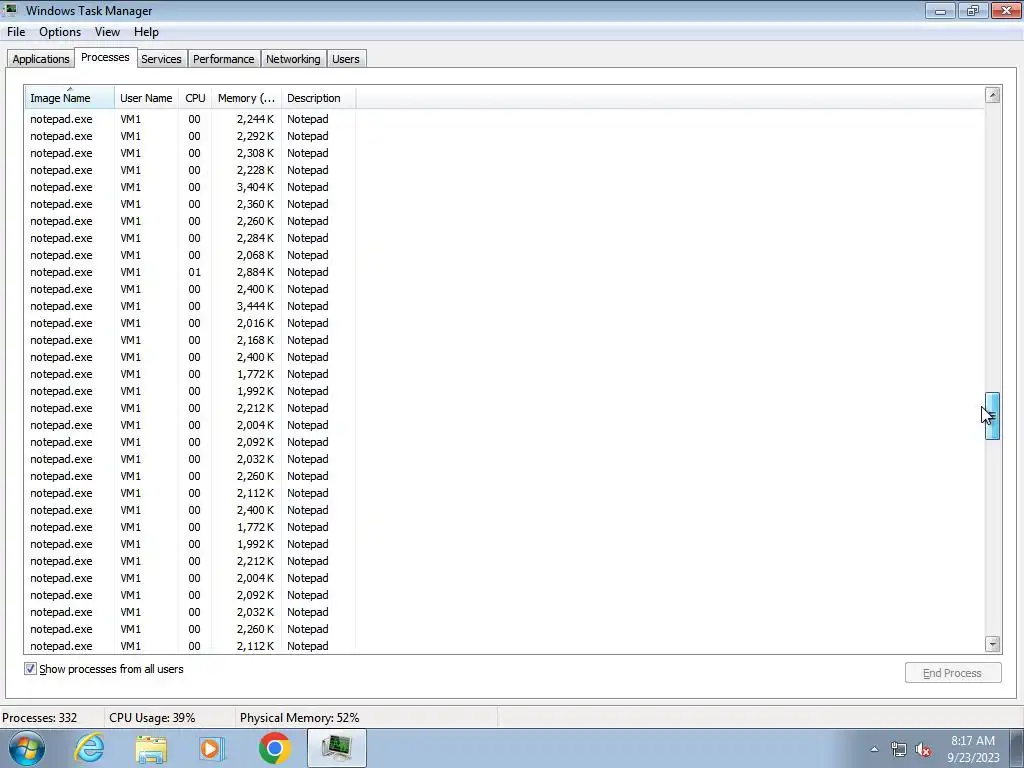The image size is (1024, 768).
Task: Open the Help menu
Action: click(146, 32)
